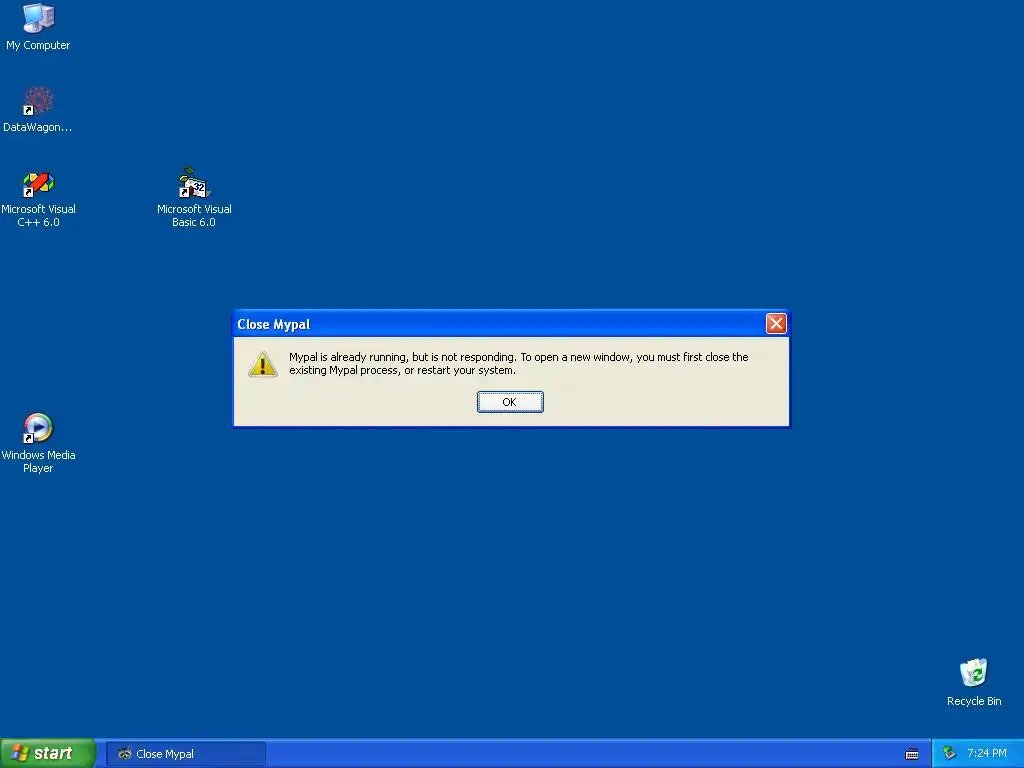The image size is (1024, 768).
Task: Click the keyboard icon in the taskbar
Action: pos(912,754)
